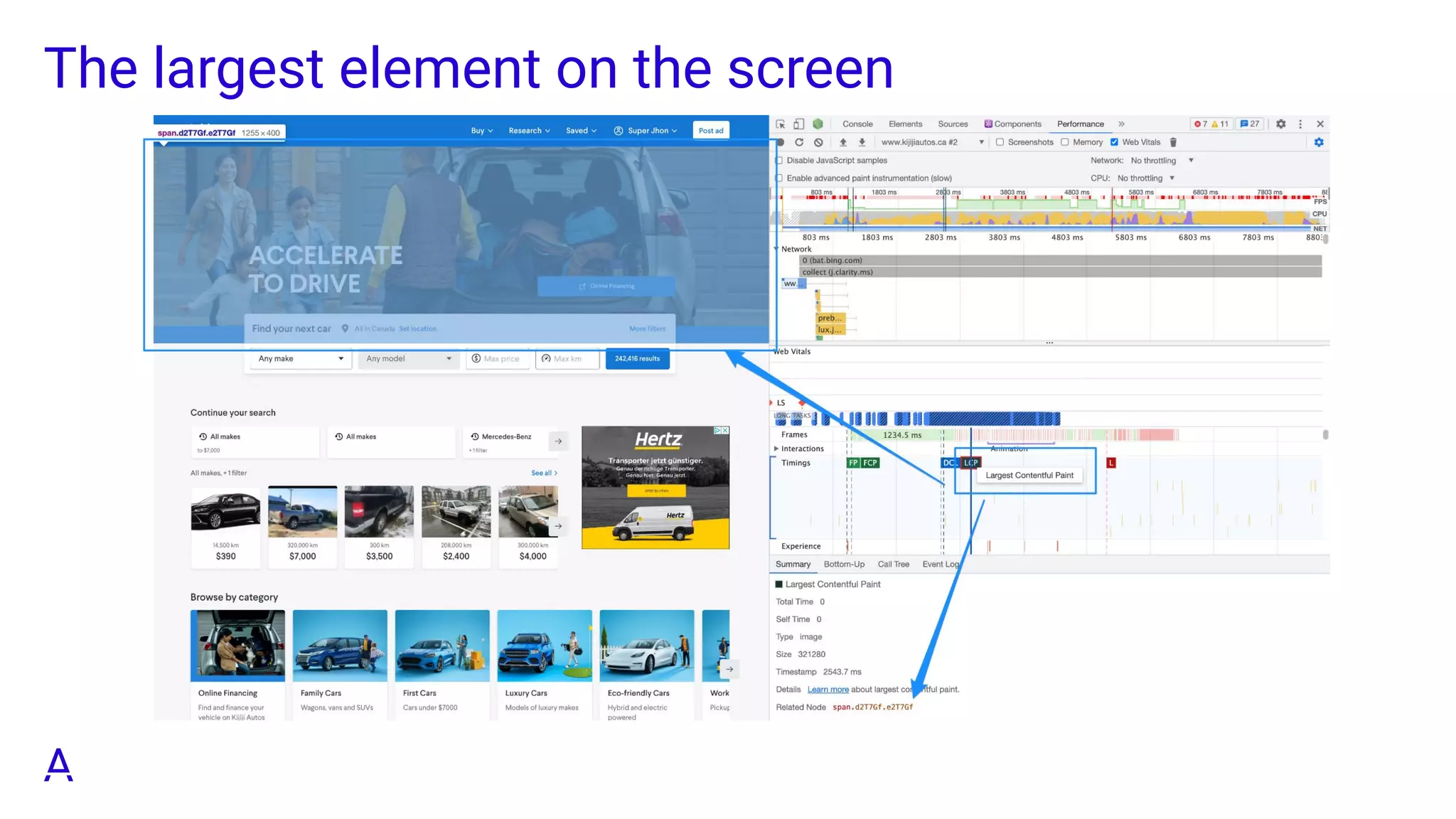Load a profile with upload arrow

click(843, 142)
